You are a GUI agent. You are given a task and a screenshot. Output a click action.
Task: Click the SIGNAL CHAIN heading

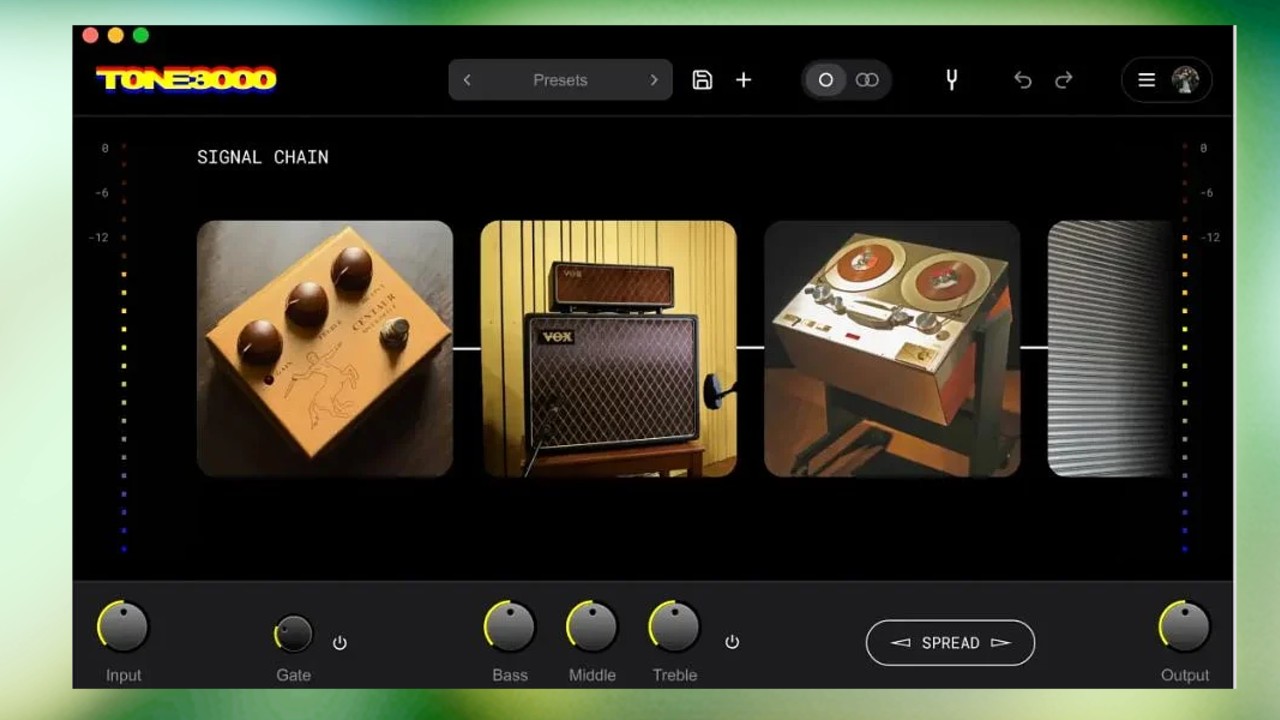click(263, 157)
